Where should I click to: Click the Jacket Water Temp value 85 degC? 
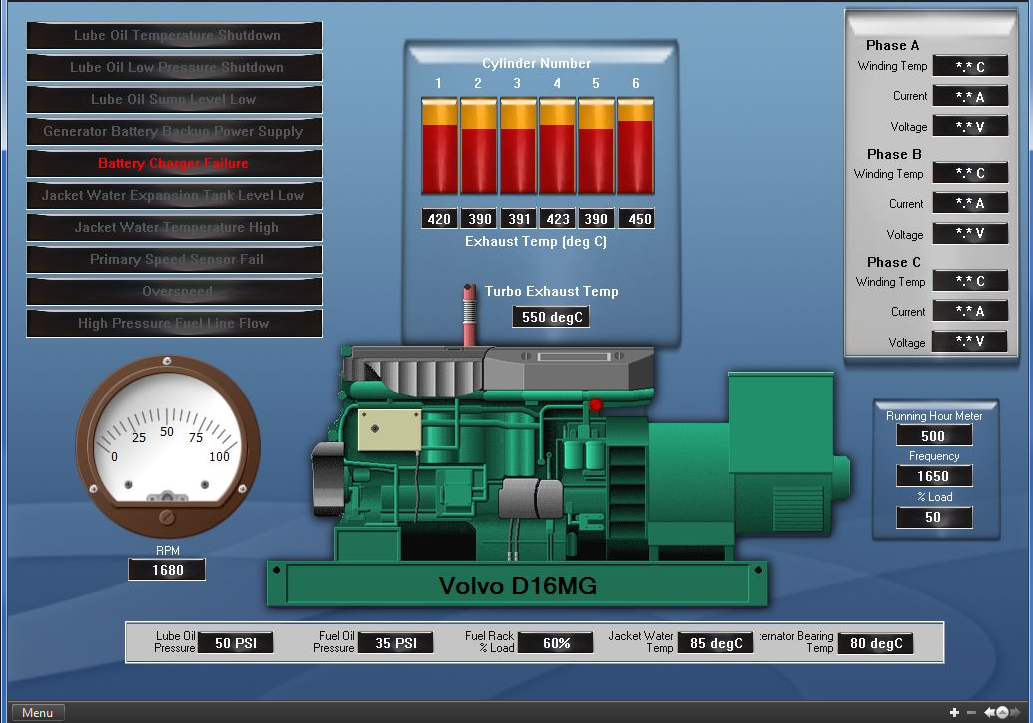pos(716,643)
